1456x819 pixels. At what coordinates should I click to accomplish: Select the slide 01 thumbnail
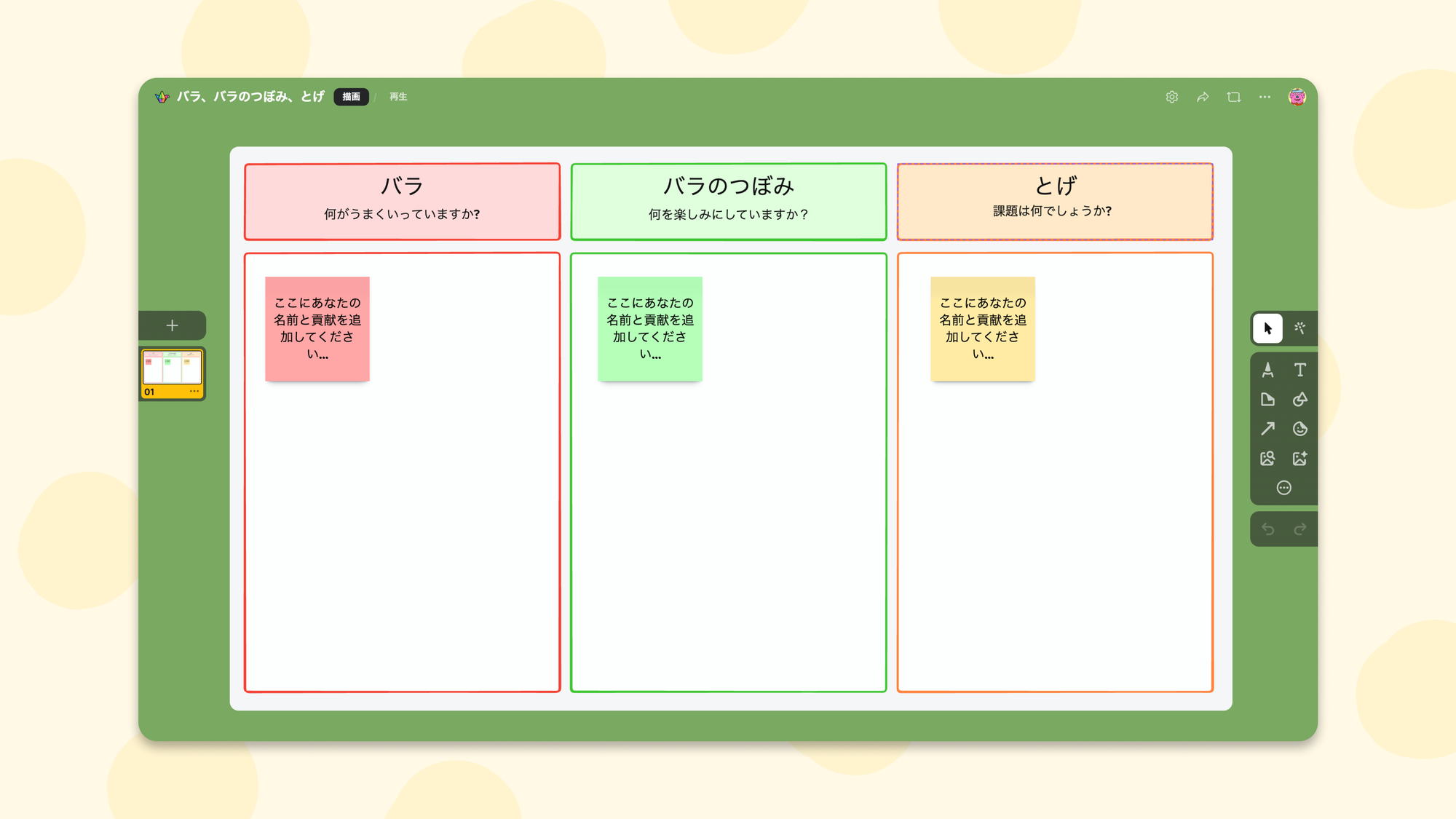tap(173, 368)
